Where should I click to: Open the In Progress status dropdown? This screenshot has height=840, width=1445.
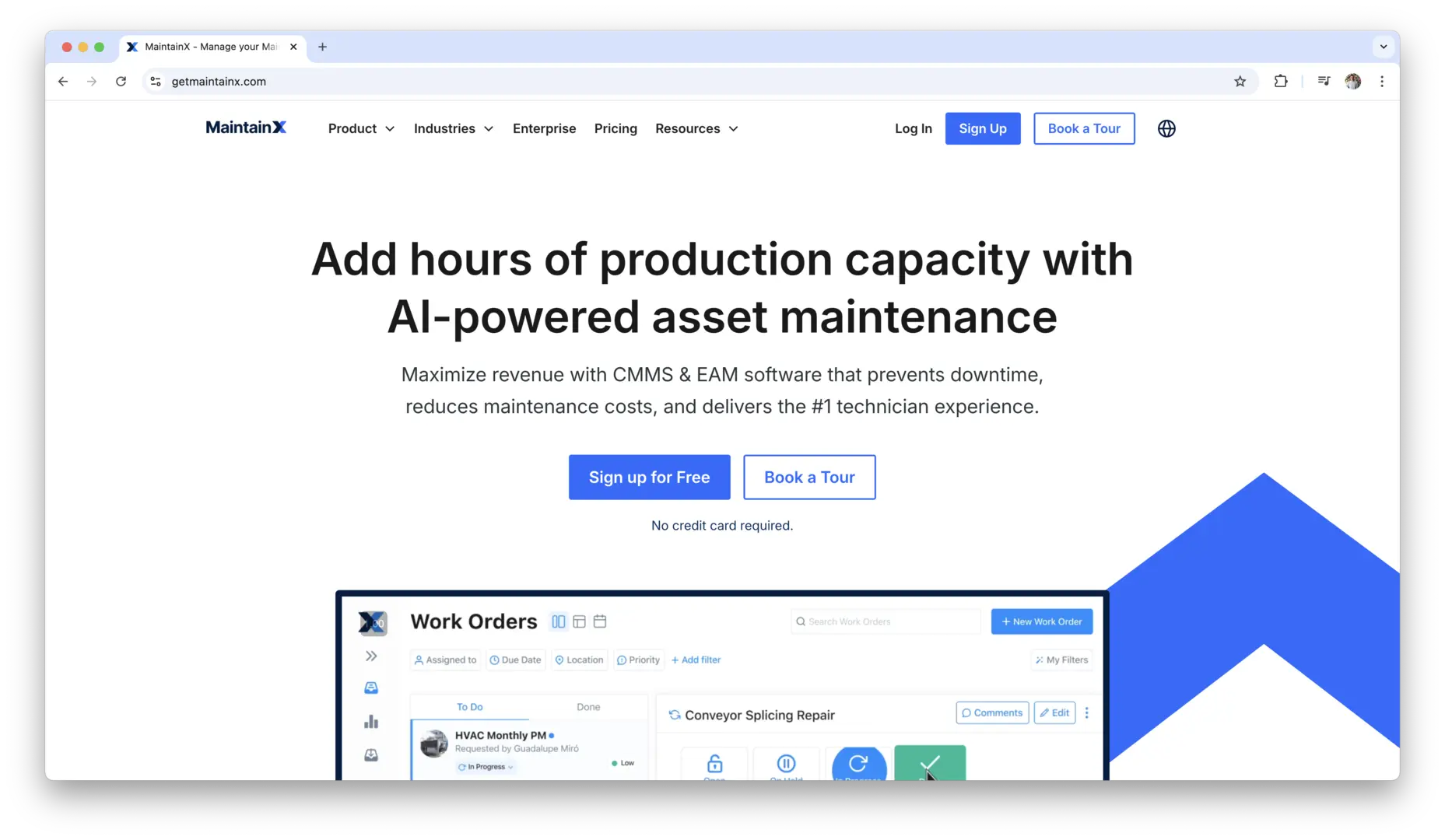[x=486, y=767]
